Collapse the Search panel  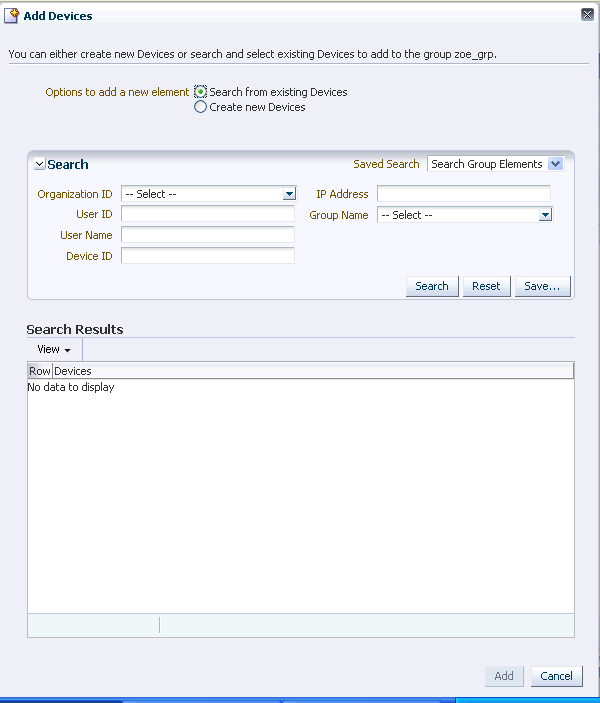tap(39, 164)
